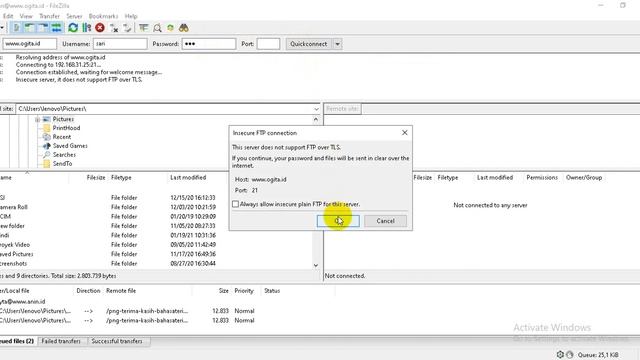Screen dimensions: 640x360
Task: Click the Password input field
Action: point(209,44)
